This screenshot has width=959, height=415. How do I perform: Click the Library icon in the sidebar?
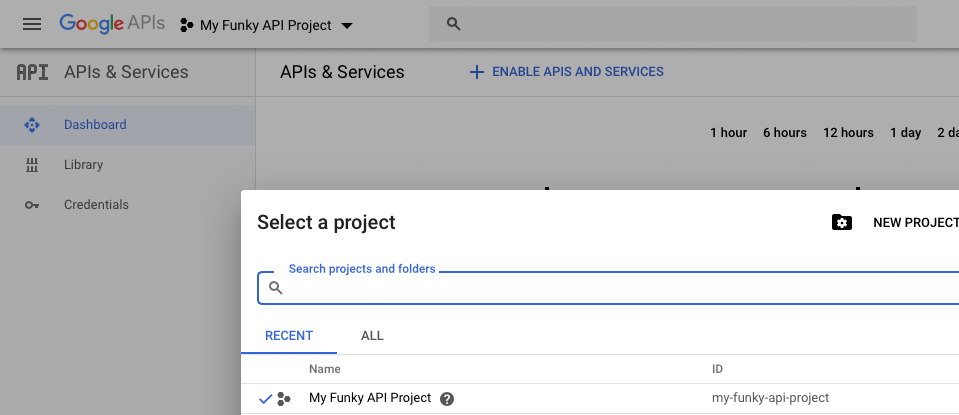pyautogui.click(x=32, y=165)
